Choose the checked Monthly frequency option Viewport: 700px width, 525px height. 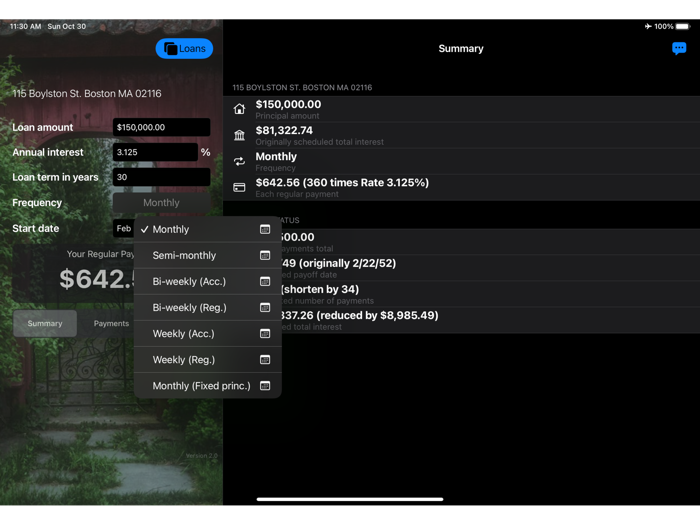pyautogui.click(x=208, y=229)
